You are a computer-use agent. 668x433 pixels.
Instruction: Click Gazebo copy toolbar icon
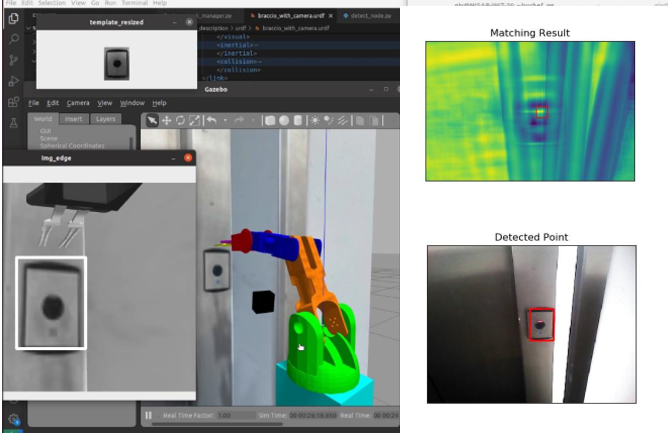coord(360,121)
